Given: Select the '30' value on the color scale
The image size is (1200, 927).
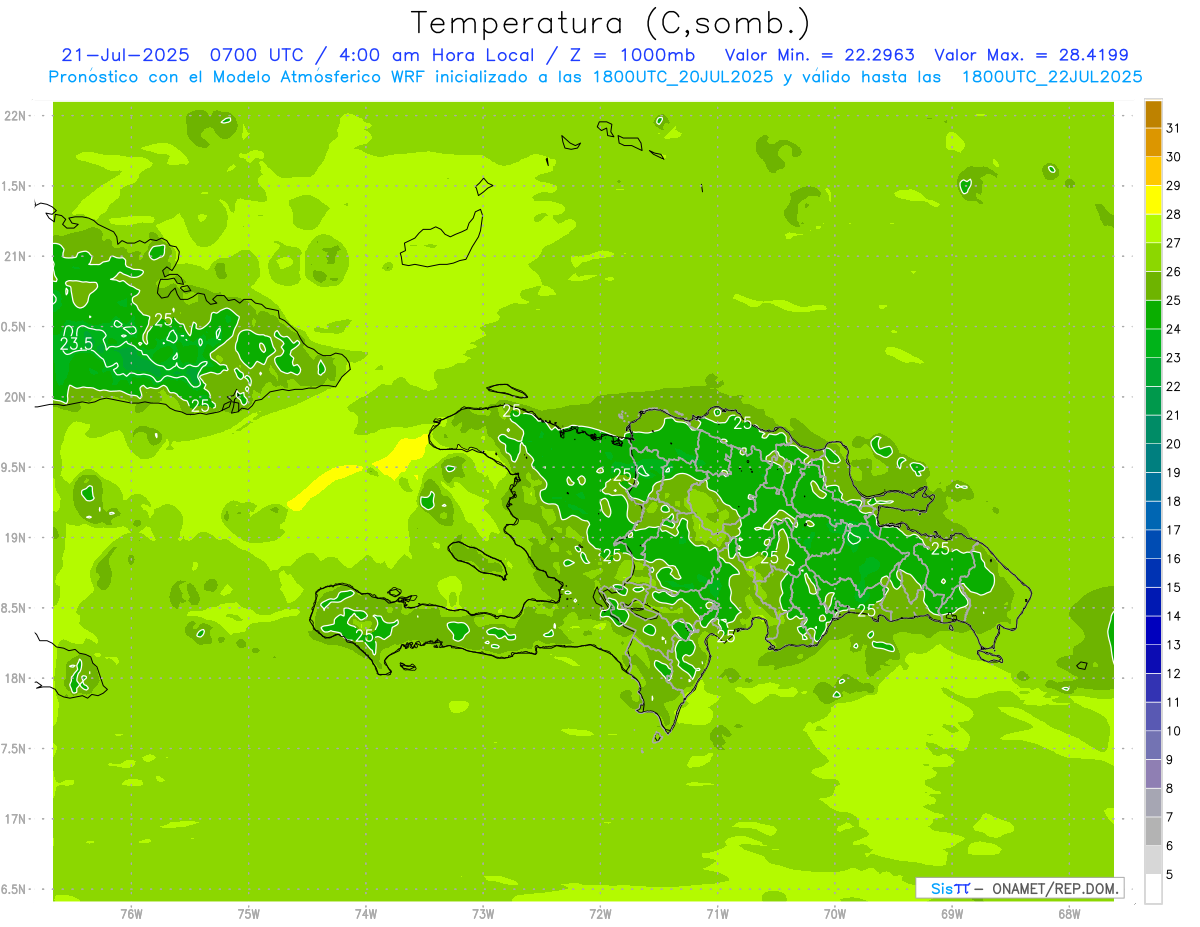Looking at the screenshot, I should (x=1174, y=157).
